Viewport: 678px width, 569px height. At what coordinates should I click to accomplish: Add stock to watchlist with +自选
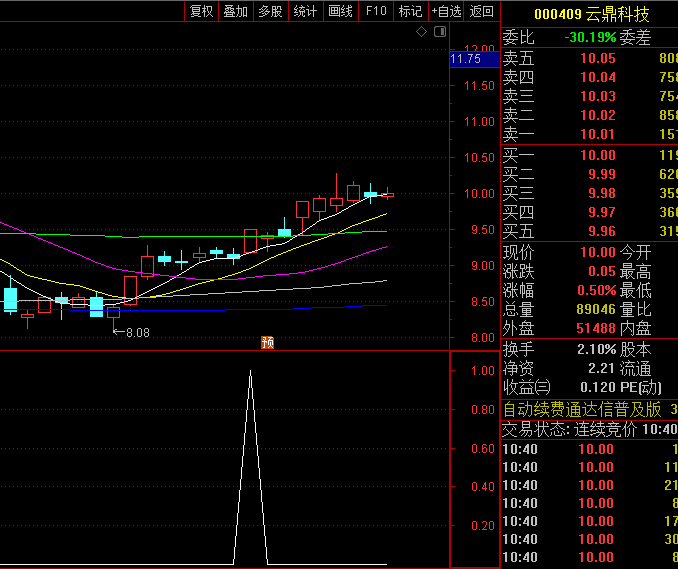click(x=446, y=11)
